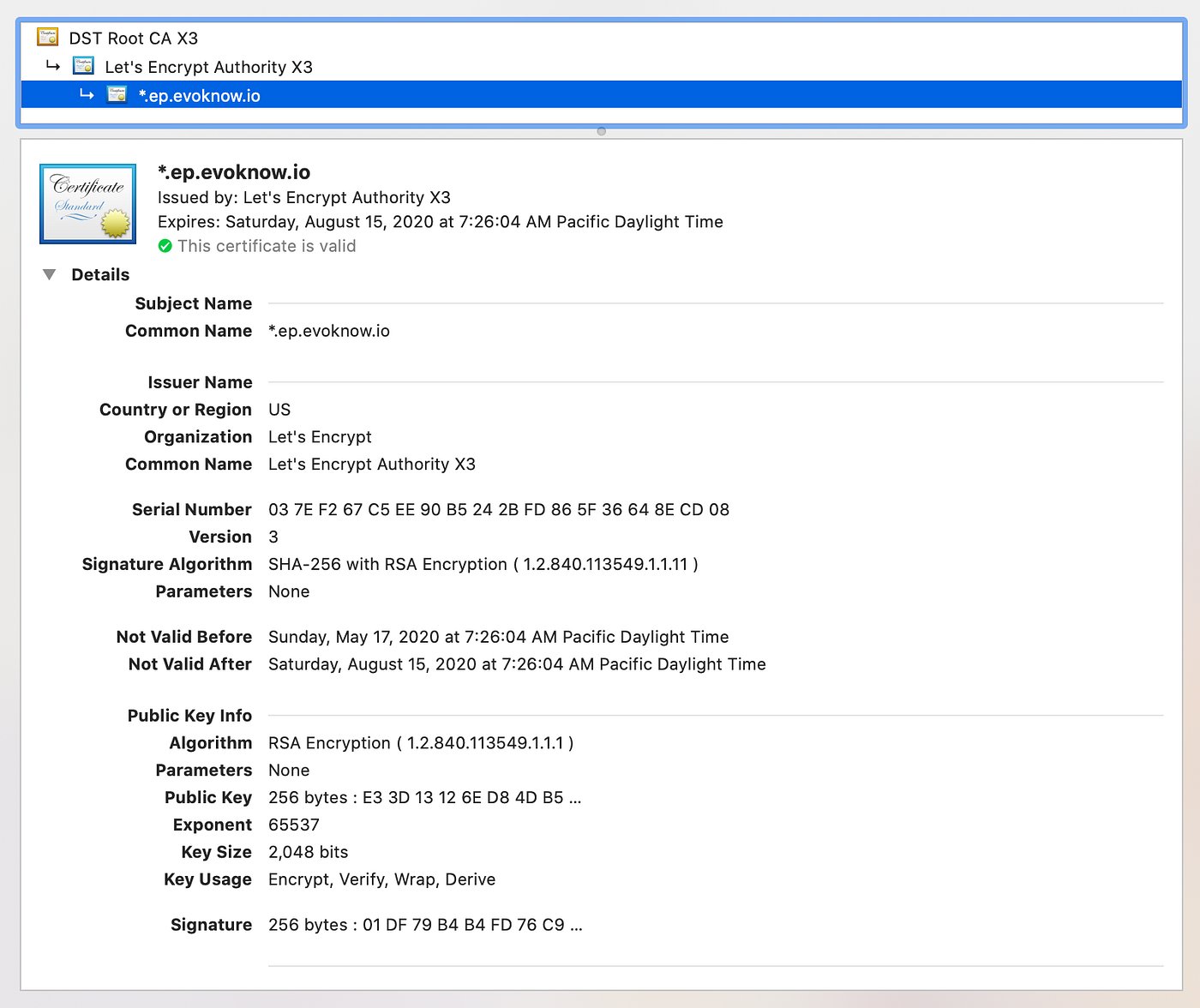Click the Expires date line in the header
The width and height of the screenshot is (1200, 1008).
point(441,222)
